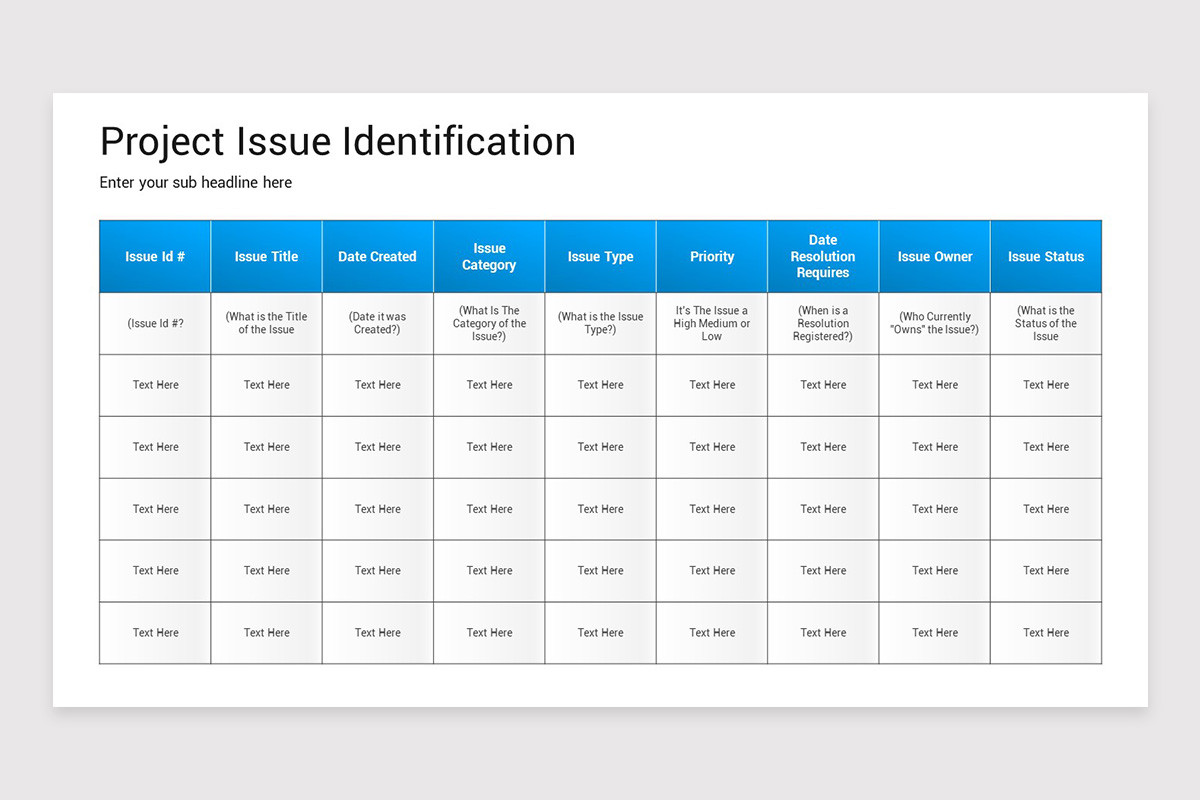The image size is (1200, 800).
Task: Click the 'Date Resolution Requires' column header
Action: point(823,256)
